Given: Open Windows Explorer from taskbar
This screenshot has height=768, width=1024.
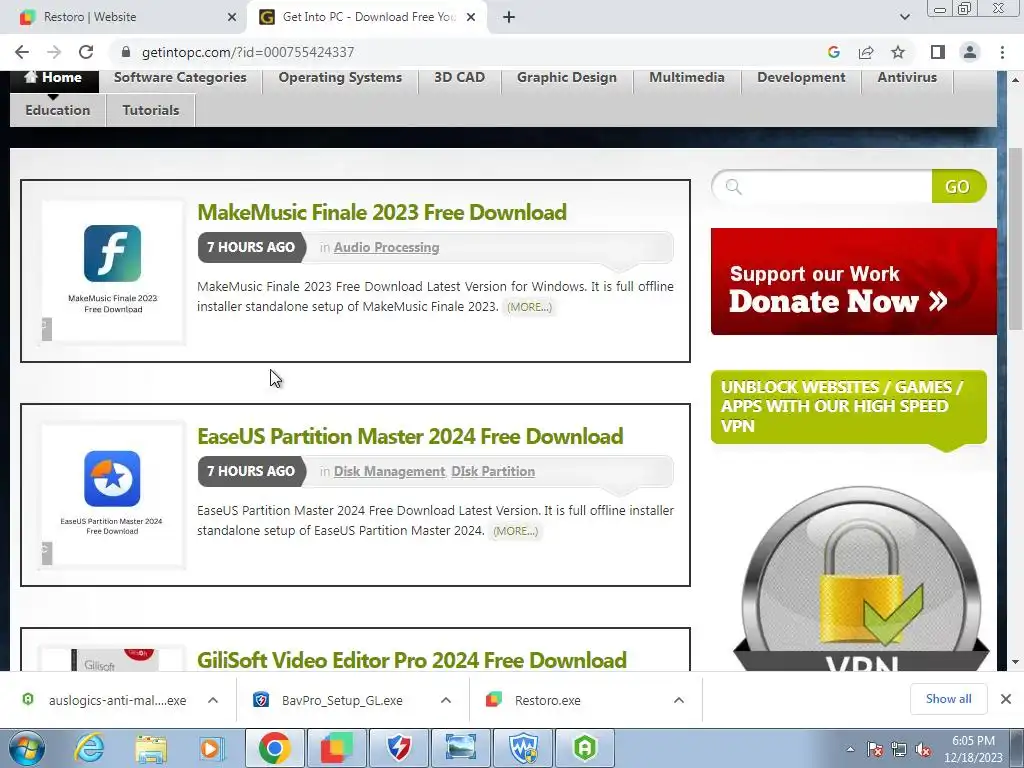Looking at the screenshot, I should pos(151,748).
